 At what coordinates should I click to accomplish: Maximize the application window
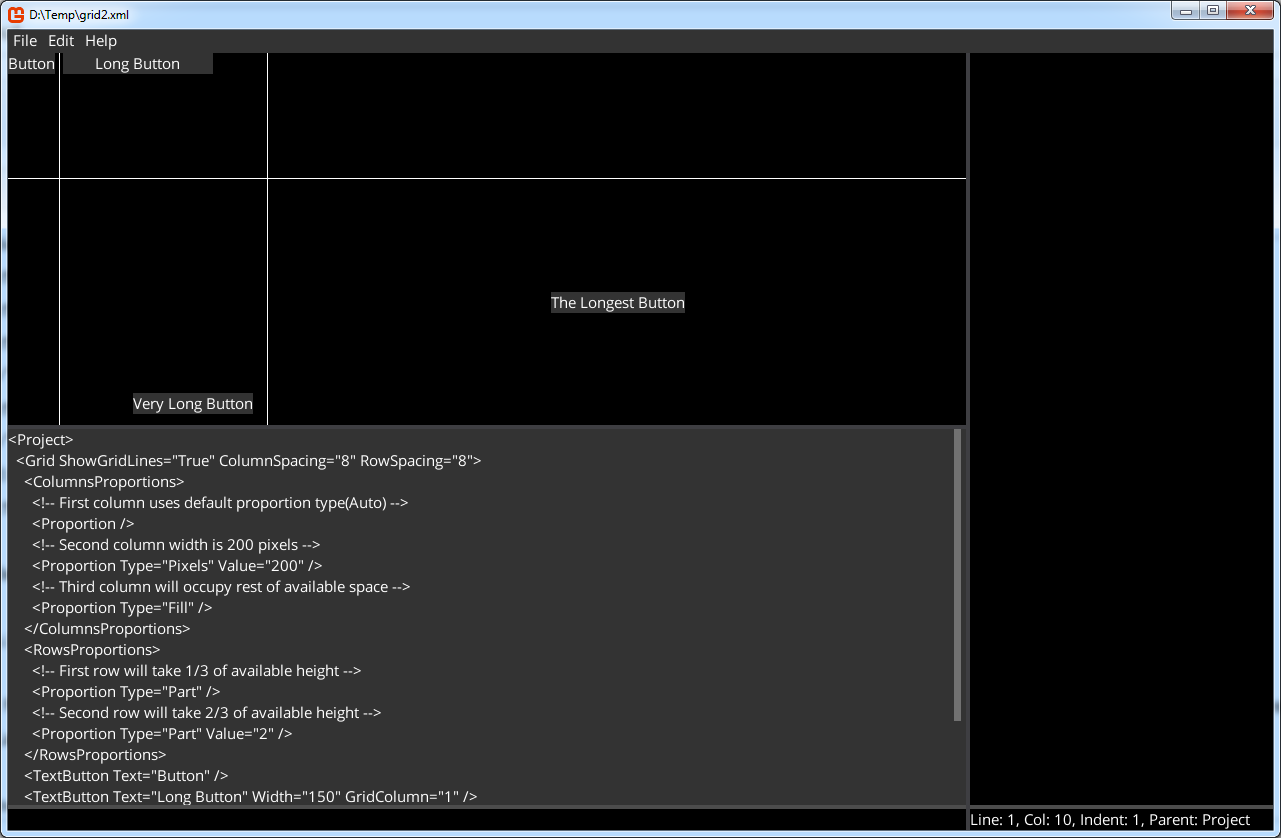click(1213, 11)
